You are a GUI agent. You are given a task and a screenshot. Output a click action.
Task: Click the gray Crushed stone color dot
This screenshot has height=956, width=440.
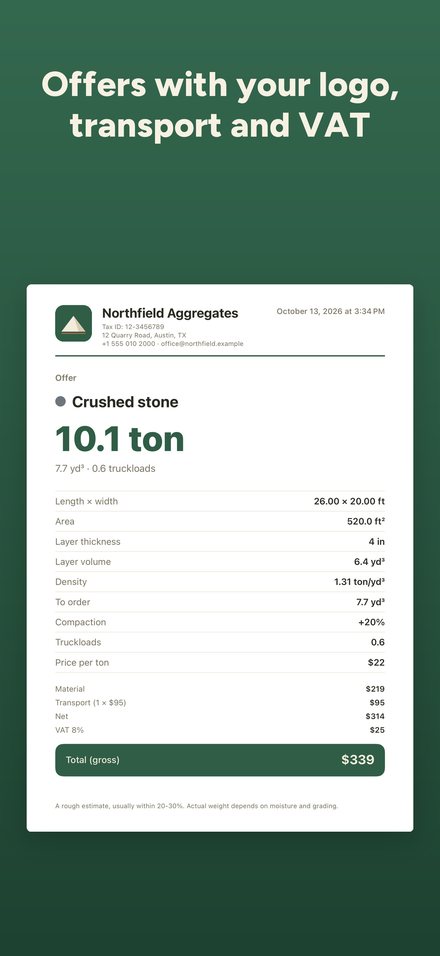(x=60, y=402)
